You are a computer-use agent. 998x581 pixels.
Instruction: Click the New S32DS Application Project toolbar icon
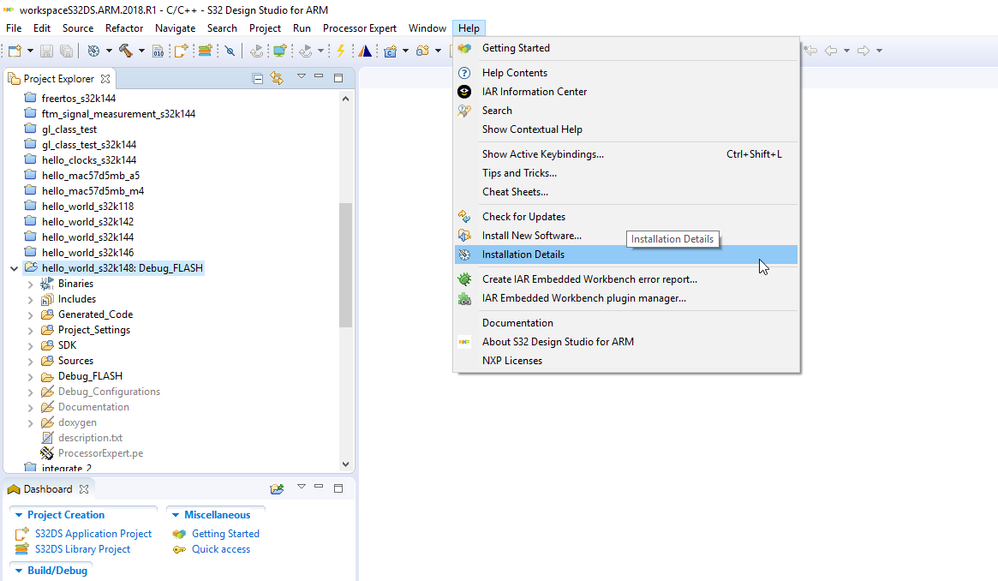(181, 51)
